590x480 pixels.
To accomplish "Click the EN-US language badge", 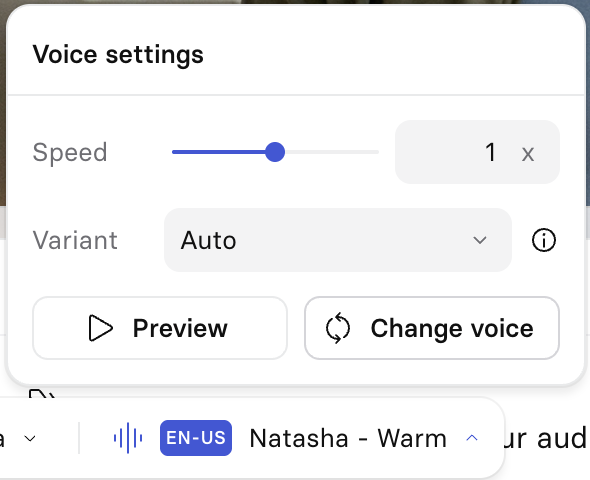I will [196, 438].
